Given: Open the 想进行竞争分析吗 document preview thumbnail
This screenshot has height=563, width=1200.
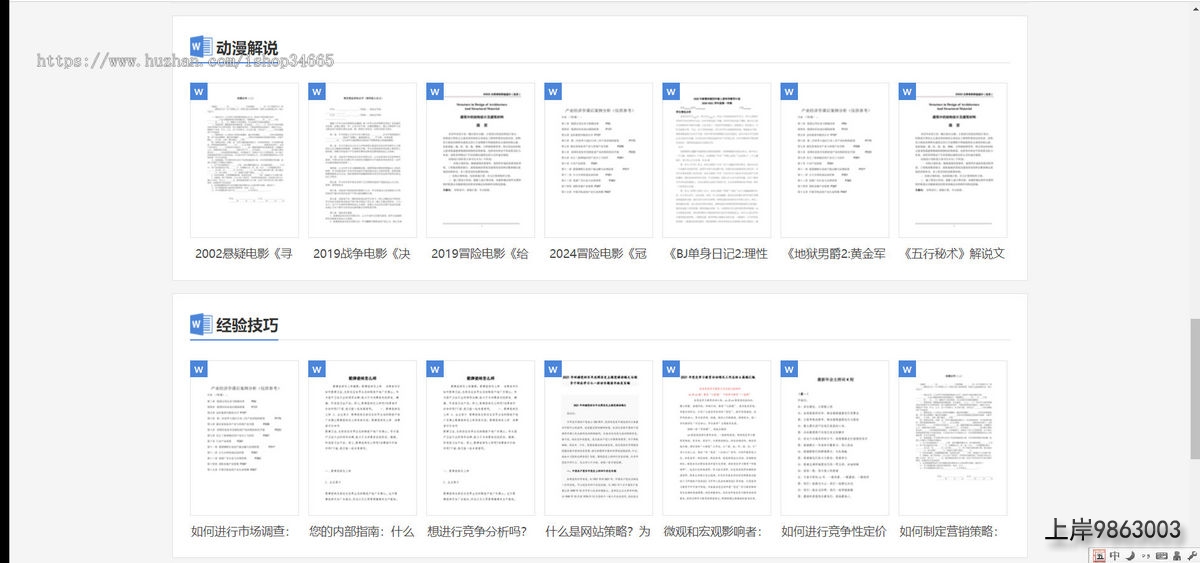Looking at the screenshot, I should (480, 438).
